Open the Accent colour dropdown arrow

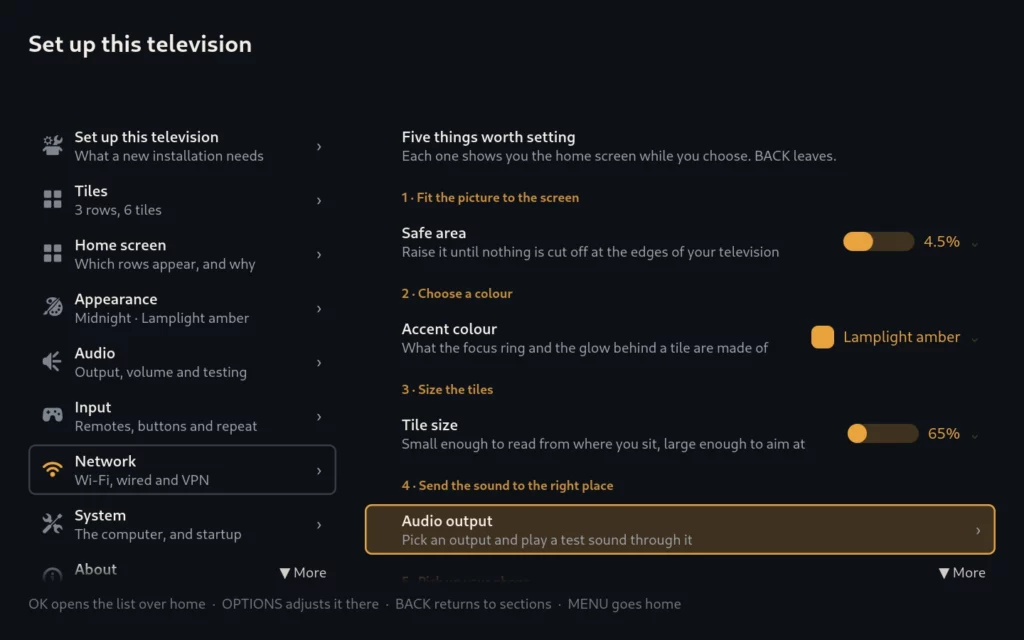pyautogui.click(x=974, y=340)
